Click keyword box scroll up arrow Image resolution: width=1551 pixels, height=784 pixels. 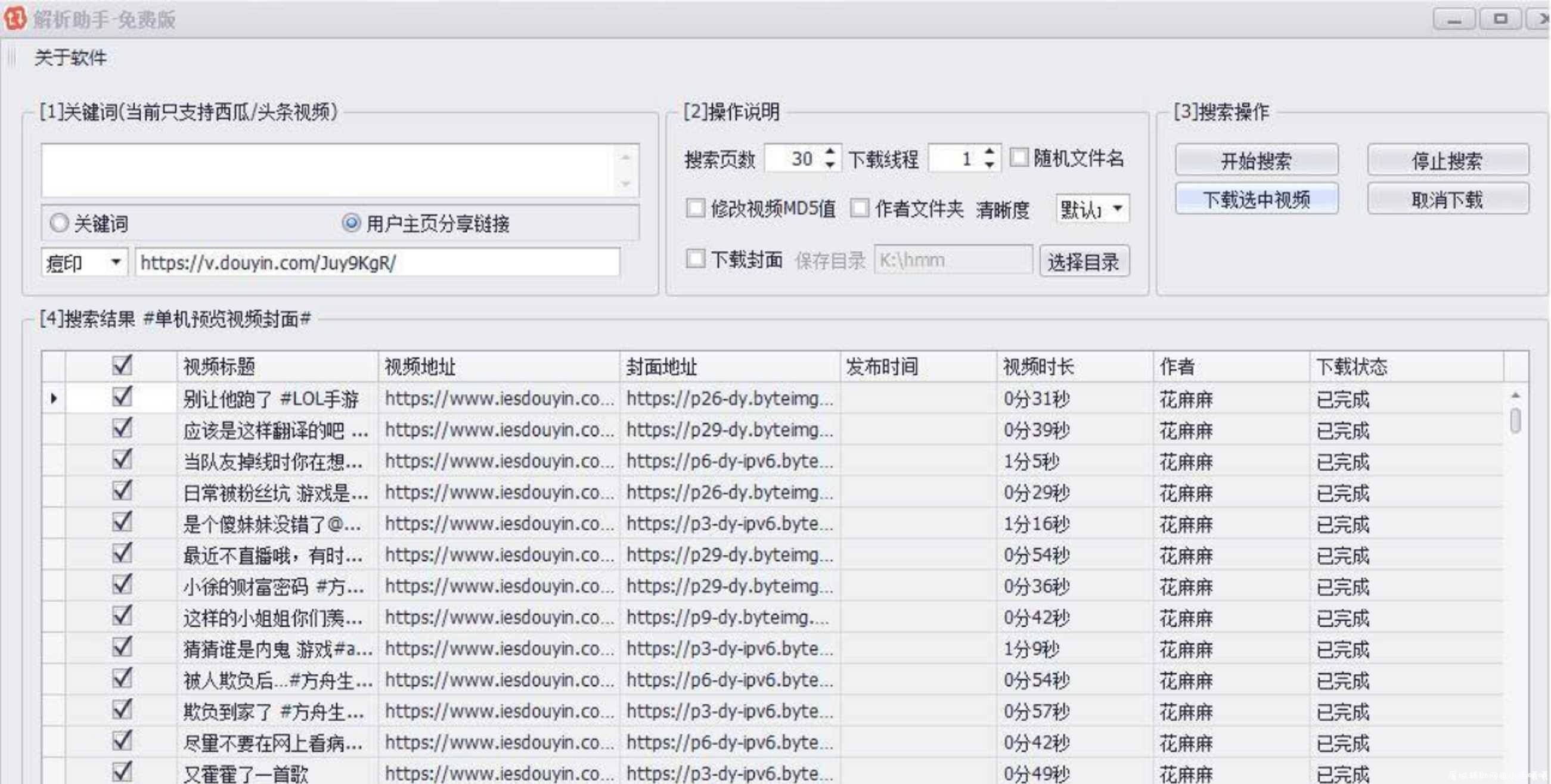pos(626,157)
